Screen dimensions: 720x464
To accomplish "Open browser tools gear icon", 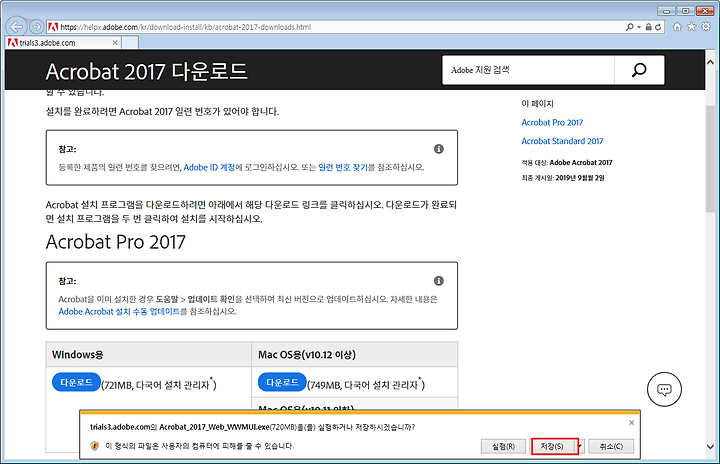I will 706,27.
